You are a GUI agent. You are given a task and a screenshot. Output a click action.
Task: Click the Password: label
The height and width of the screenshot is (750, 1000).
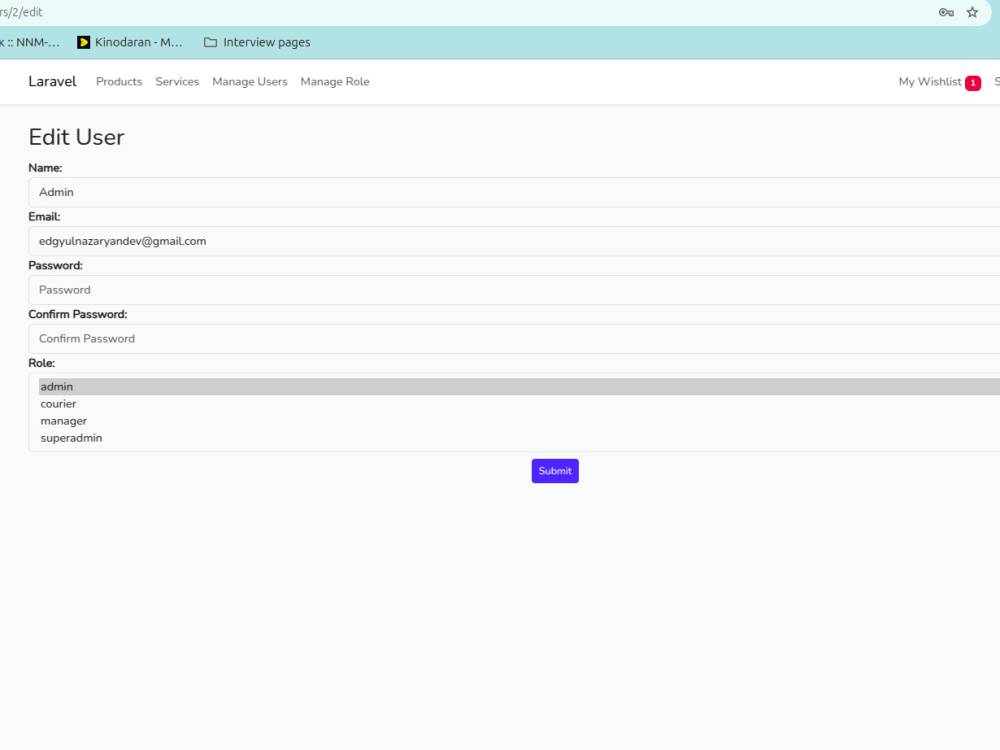[55, 265]
